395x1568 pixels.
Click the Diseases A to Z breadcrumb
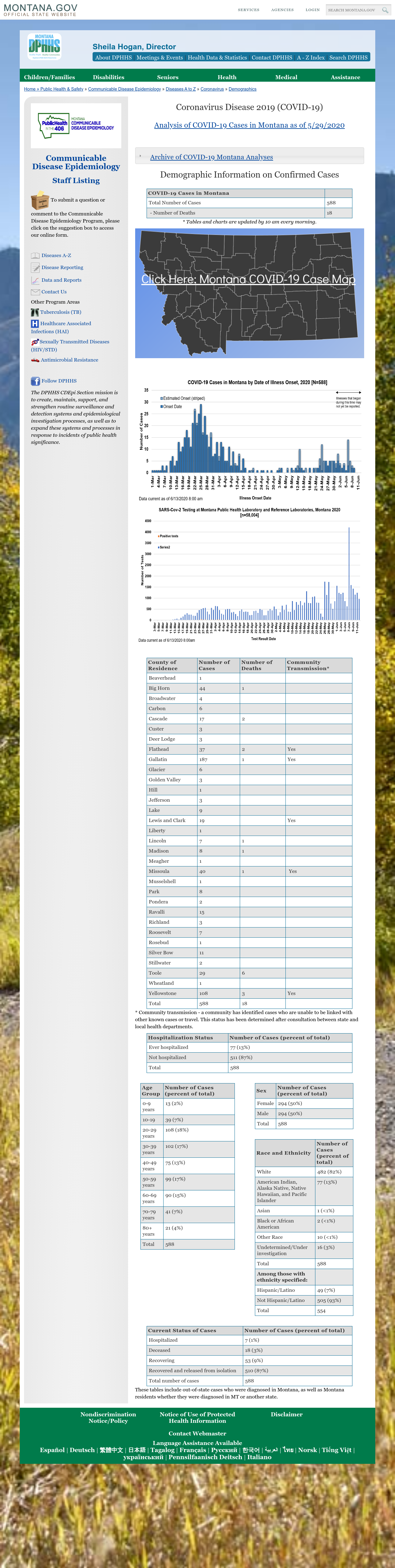pyautogui.click(x=181, y=89)
